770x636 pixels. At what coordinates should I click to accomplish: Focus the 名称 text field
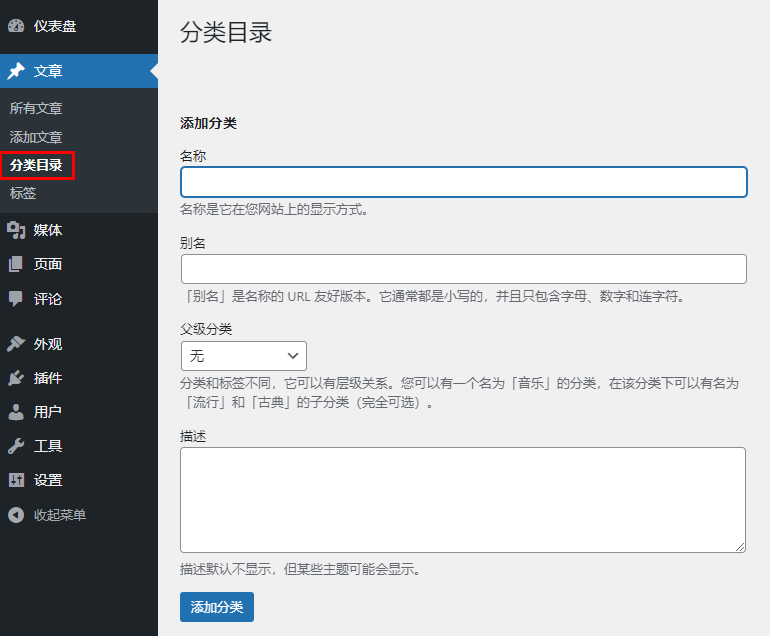tap(463, 182)
